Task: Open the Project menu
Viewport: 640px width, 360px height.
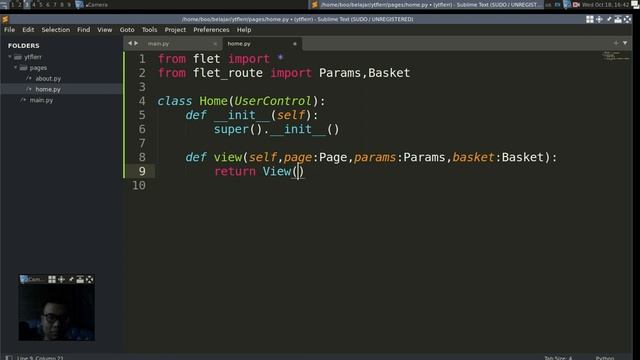Action: click(175, 30)
